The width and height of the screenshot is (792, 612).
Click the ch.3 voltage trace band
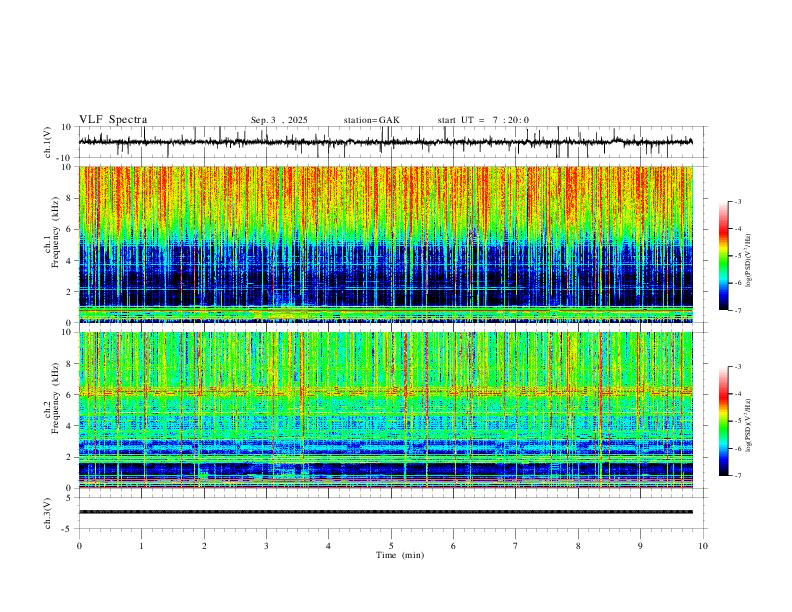pyautogui.click(x=386, y=512)
